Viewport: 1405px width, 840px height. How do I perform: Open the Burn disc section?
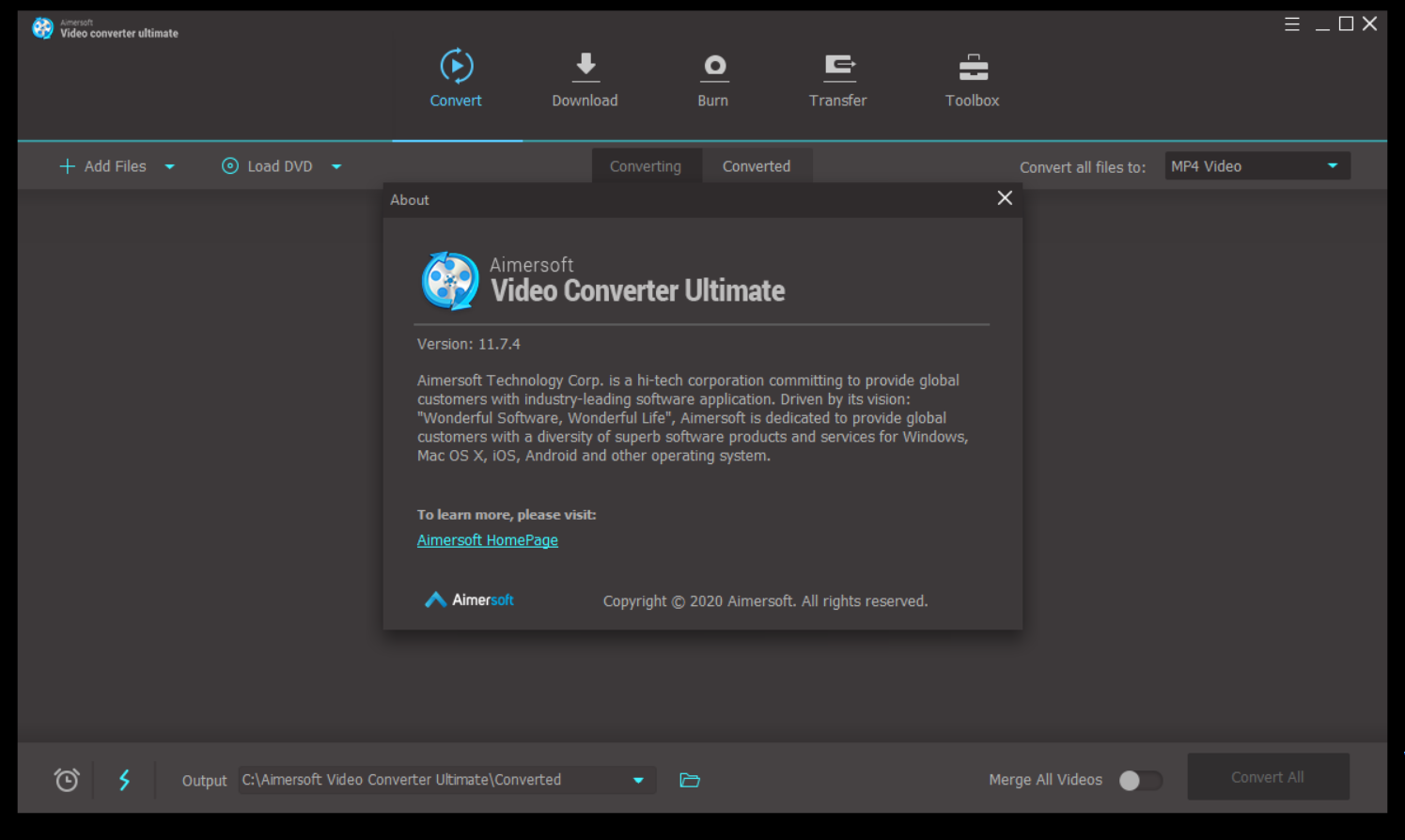tap(714, 67)
